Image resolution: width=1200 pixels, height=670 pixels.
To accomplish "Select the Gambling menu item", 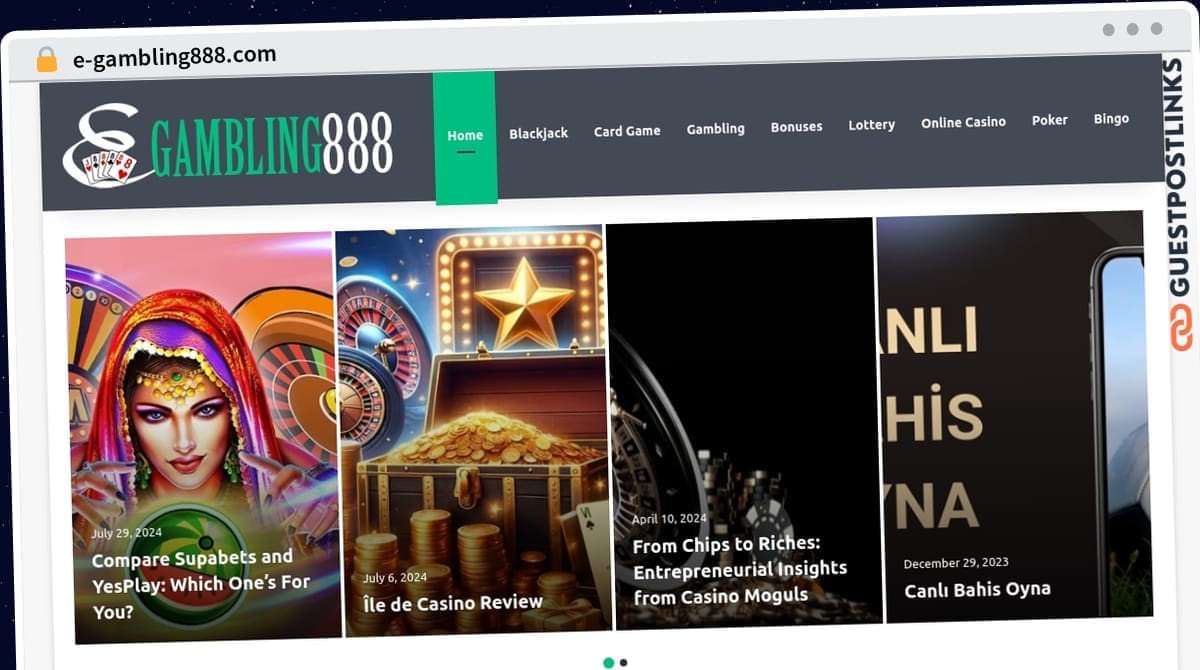I will tap(715, 128).
